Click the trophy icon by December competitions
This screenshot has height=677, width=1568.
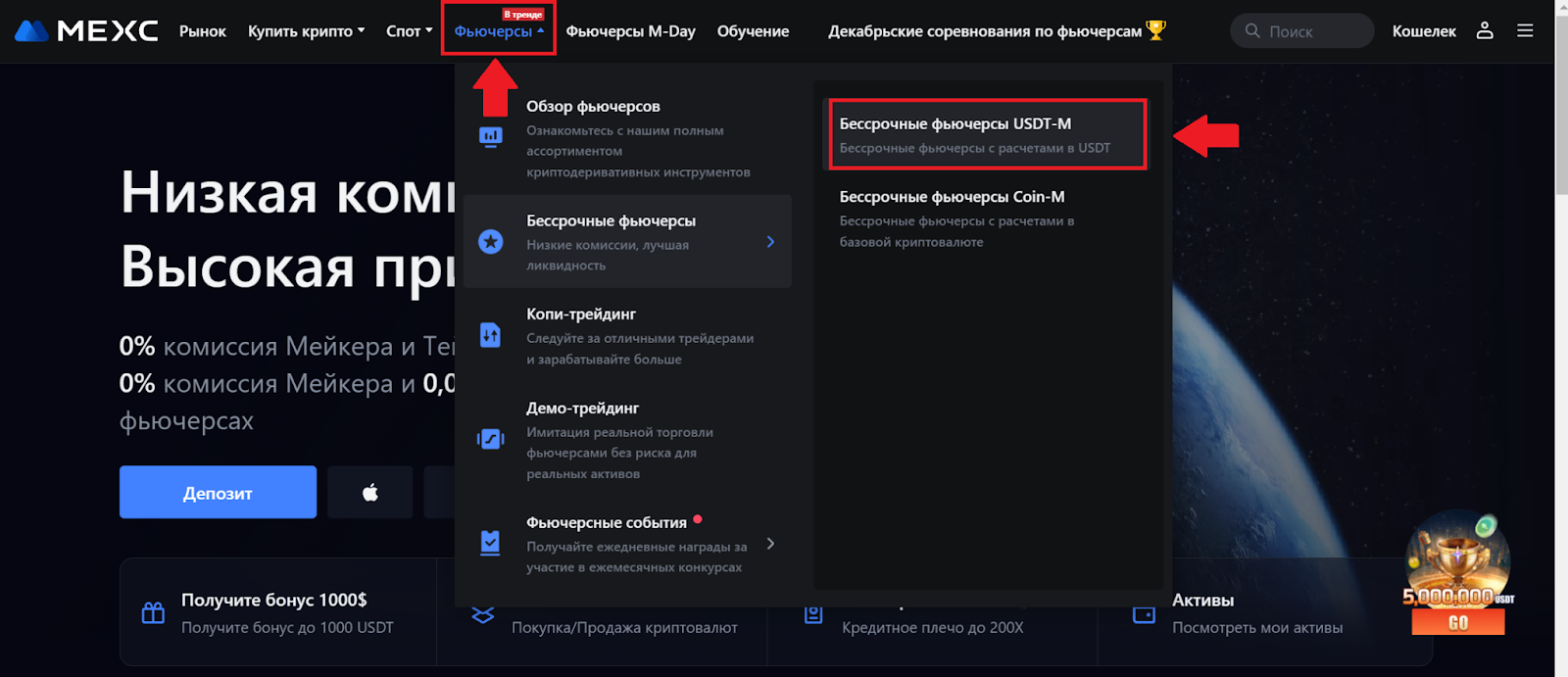[x=1156, y=30]
